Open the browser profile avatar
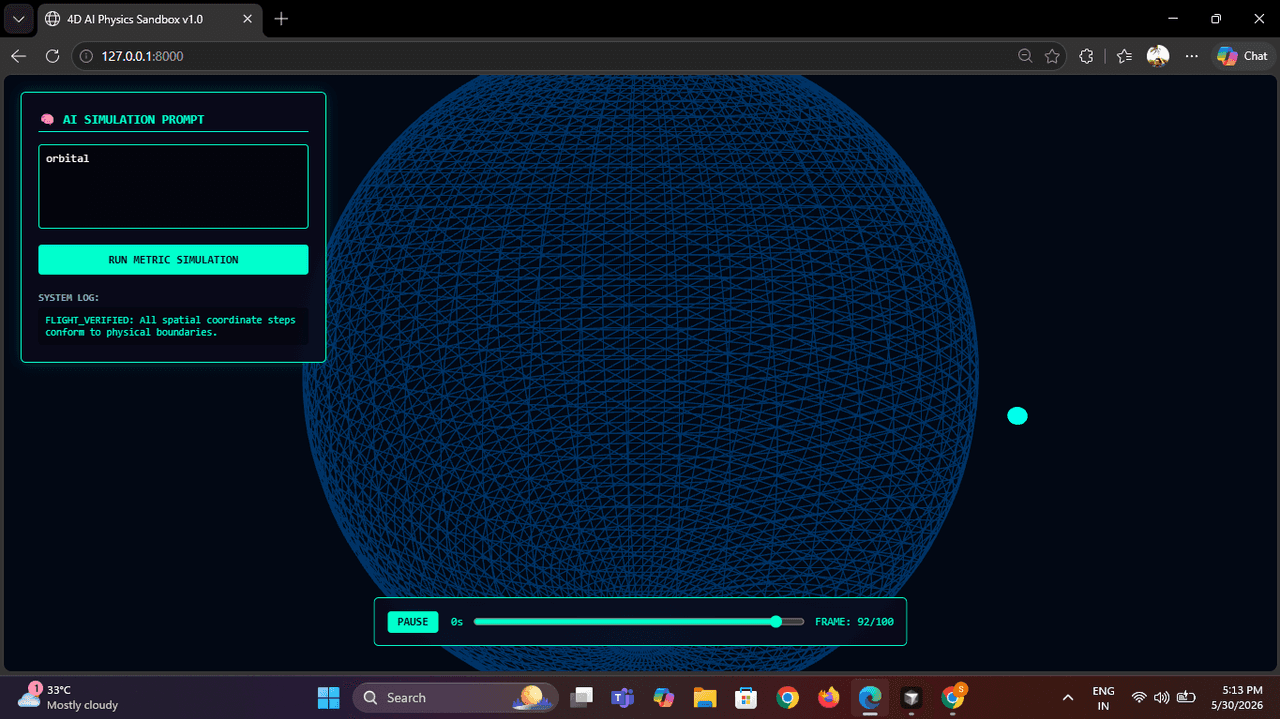The height and width of the screenshot is (719, 1280). point(1158,56)
